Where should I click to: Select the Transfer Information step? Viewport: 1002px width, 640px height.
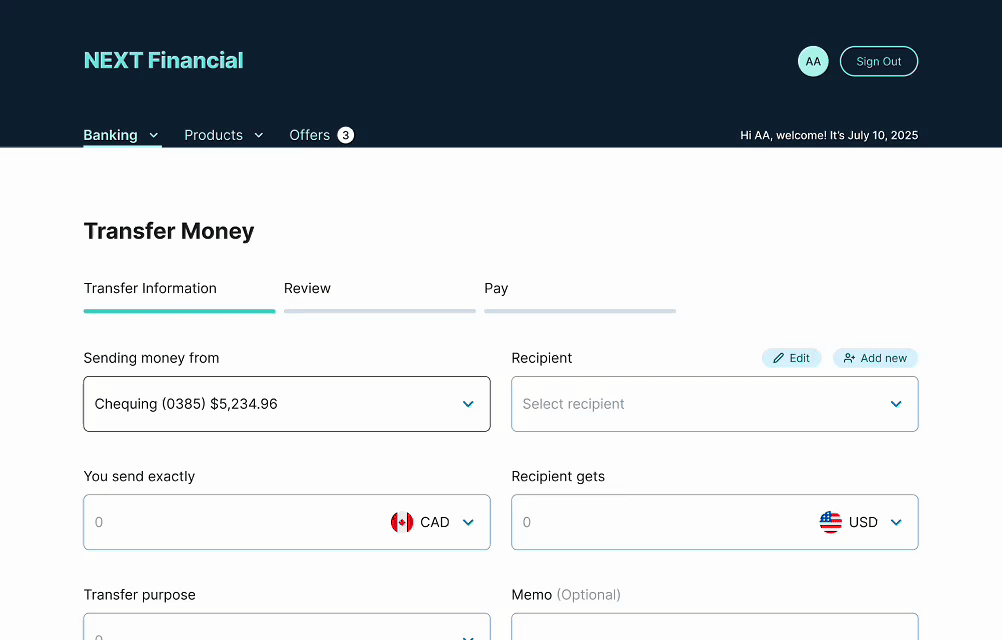point(150,288)
